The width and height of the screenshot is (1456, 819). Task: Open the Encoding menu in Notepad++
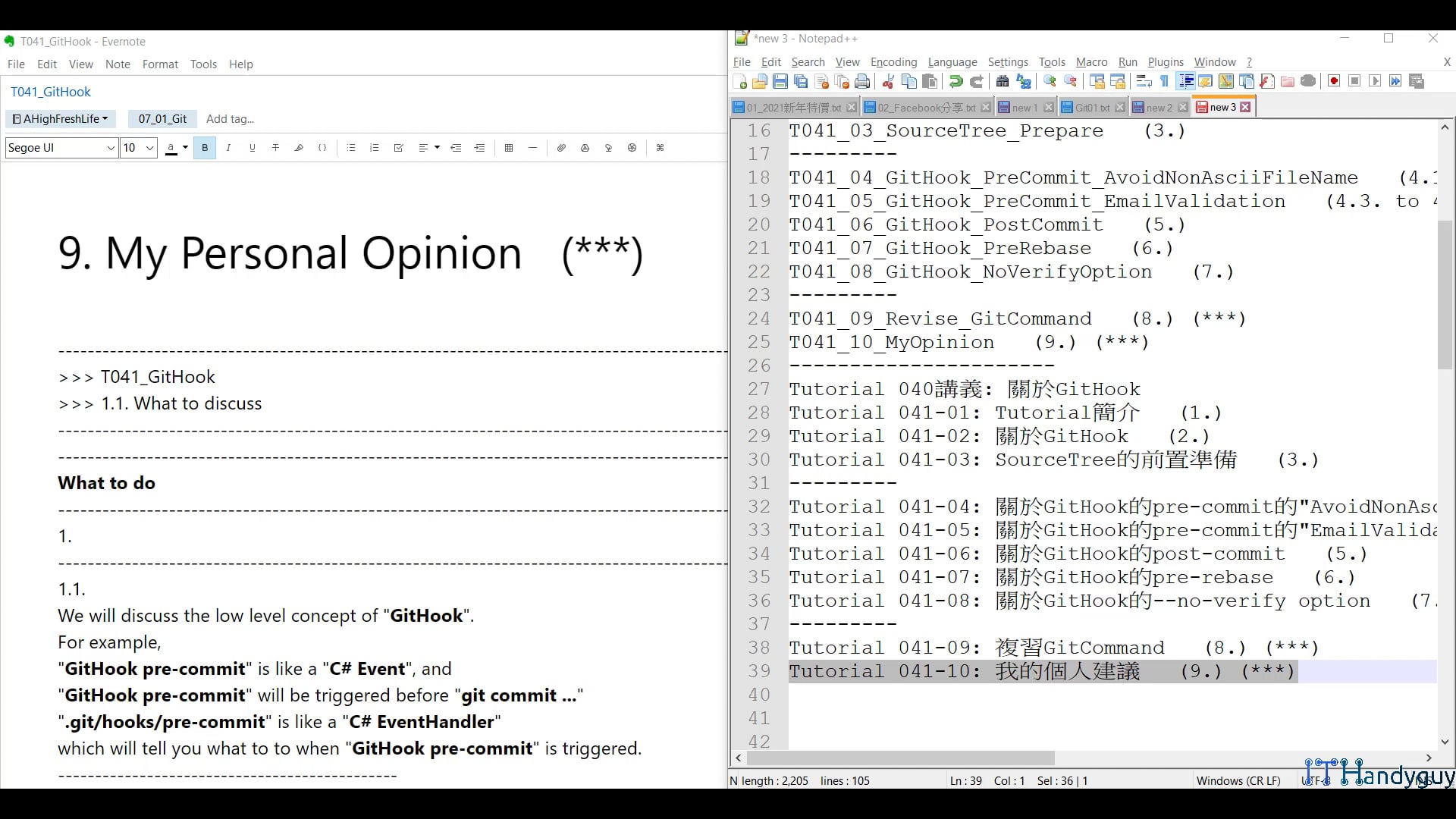pos(893,62)
